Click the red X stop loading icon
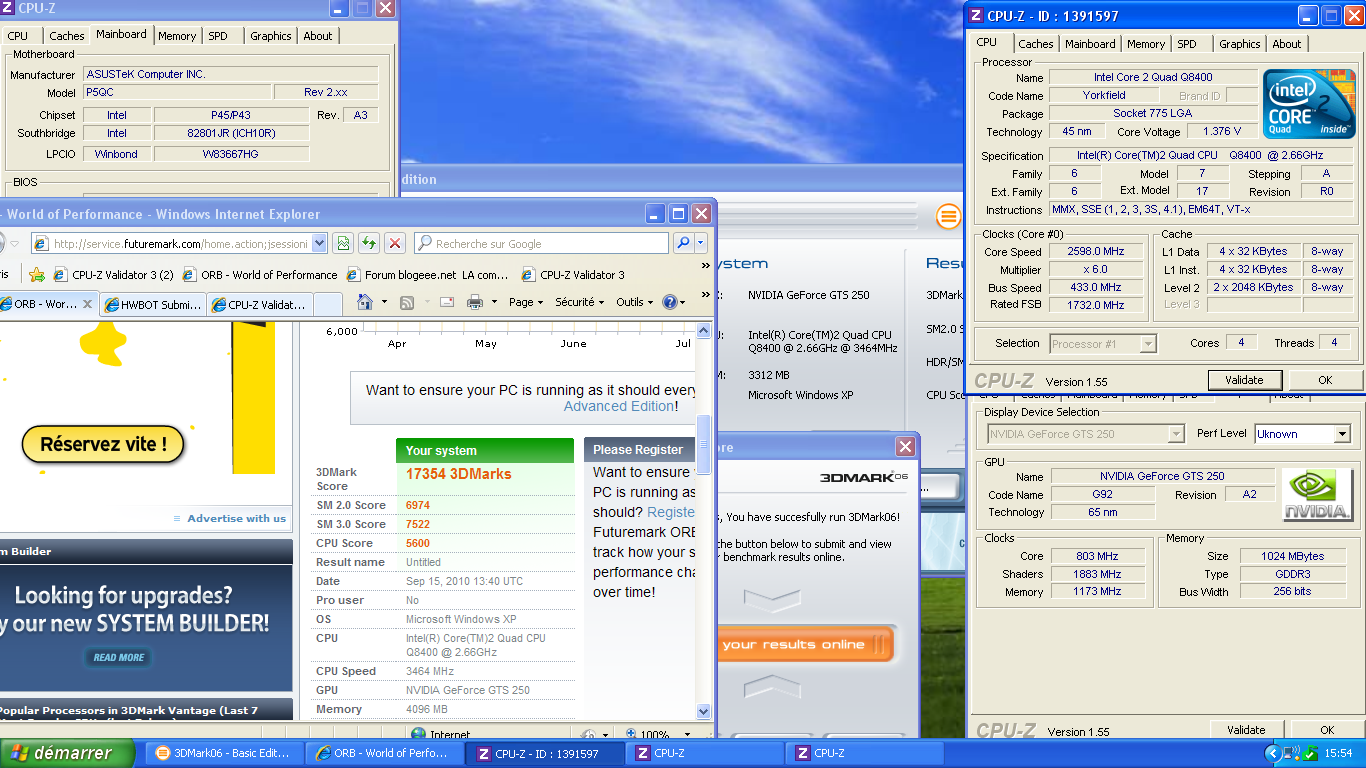 (x=395, y=243)
